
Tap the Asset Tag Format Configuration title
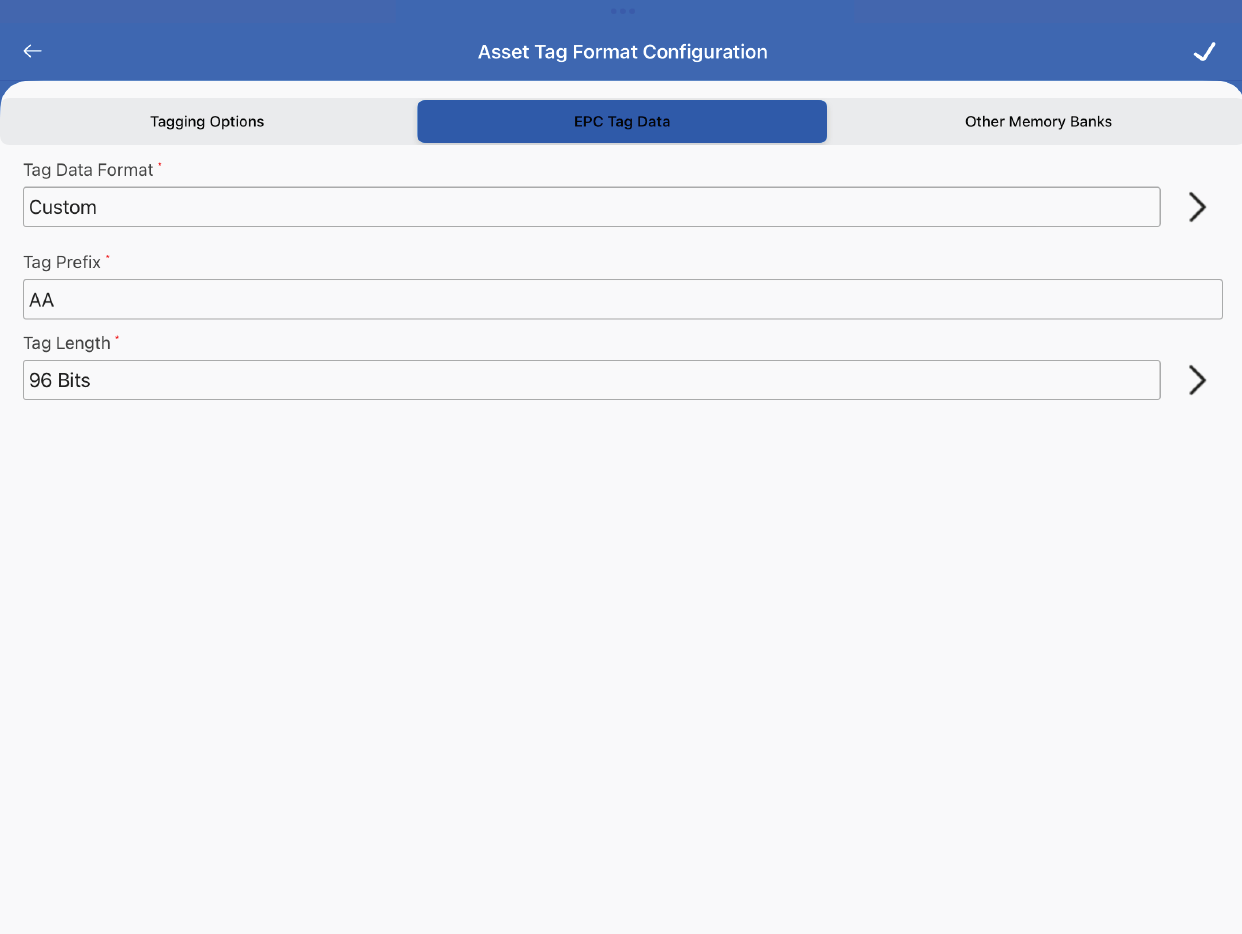pyautogui.click(x=622, y=52)
